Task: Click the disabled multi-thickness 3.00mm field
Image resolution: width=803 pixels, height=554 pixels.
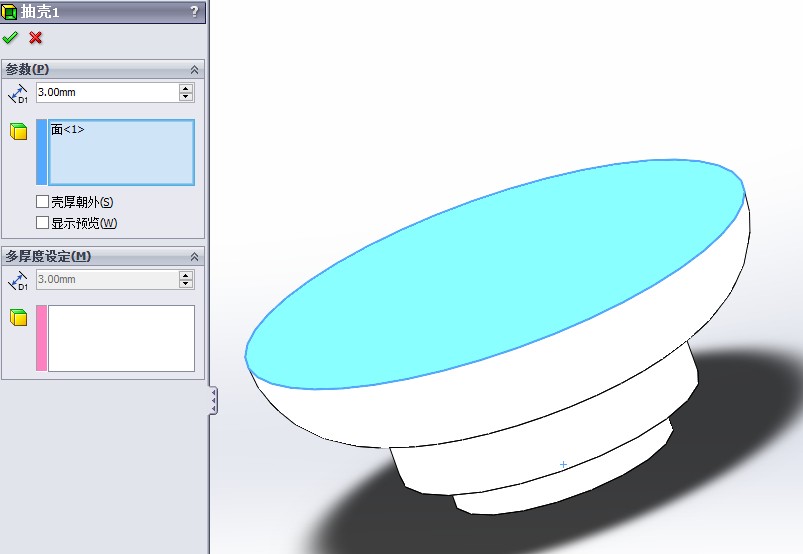Action: [107, 280]
